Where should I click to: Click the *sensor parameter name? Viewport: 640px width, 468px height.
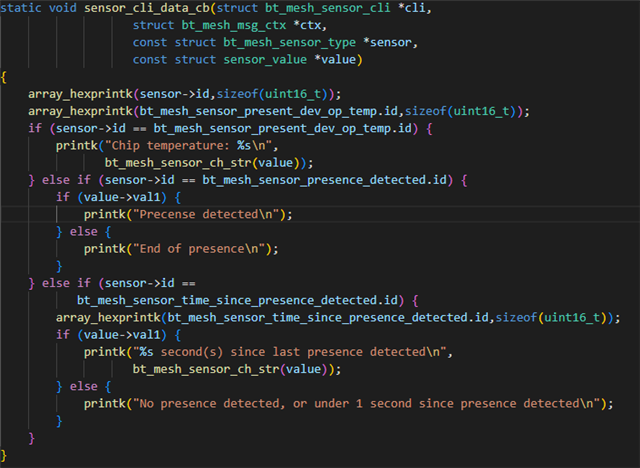387,42
